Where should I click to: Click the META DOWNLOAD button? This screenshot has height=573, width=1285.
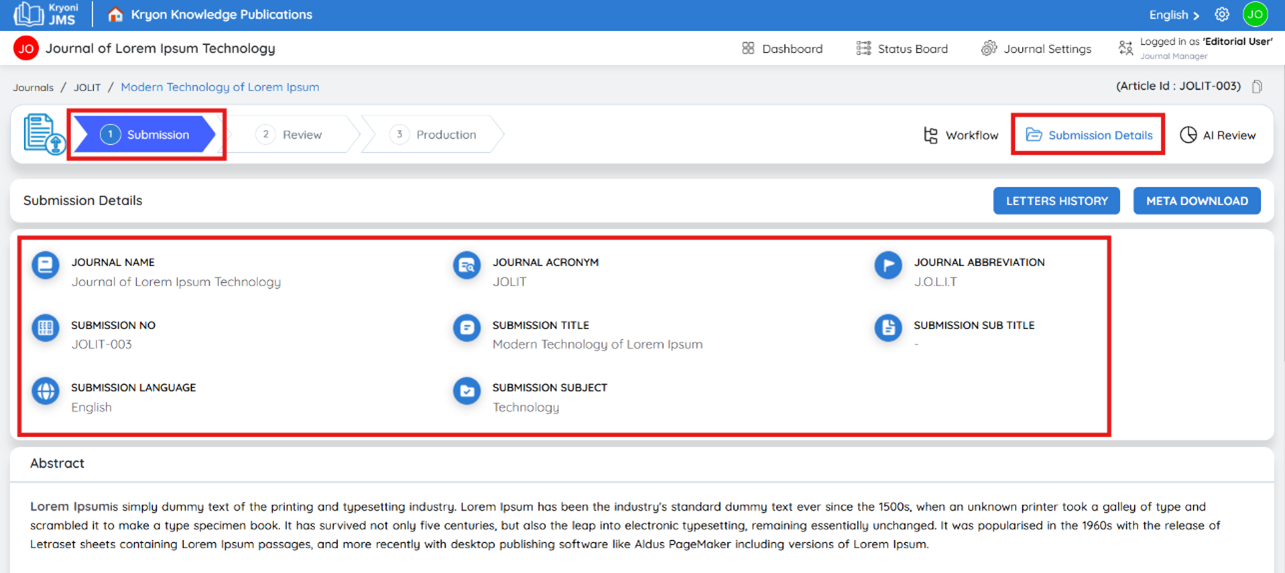[1197, 201]
